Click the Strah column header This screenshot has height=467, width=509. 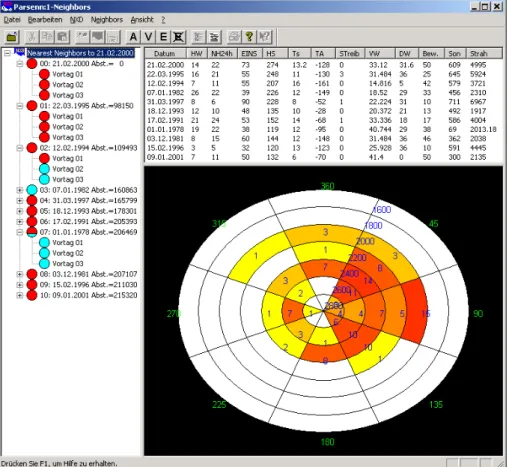coord(484,53)
